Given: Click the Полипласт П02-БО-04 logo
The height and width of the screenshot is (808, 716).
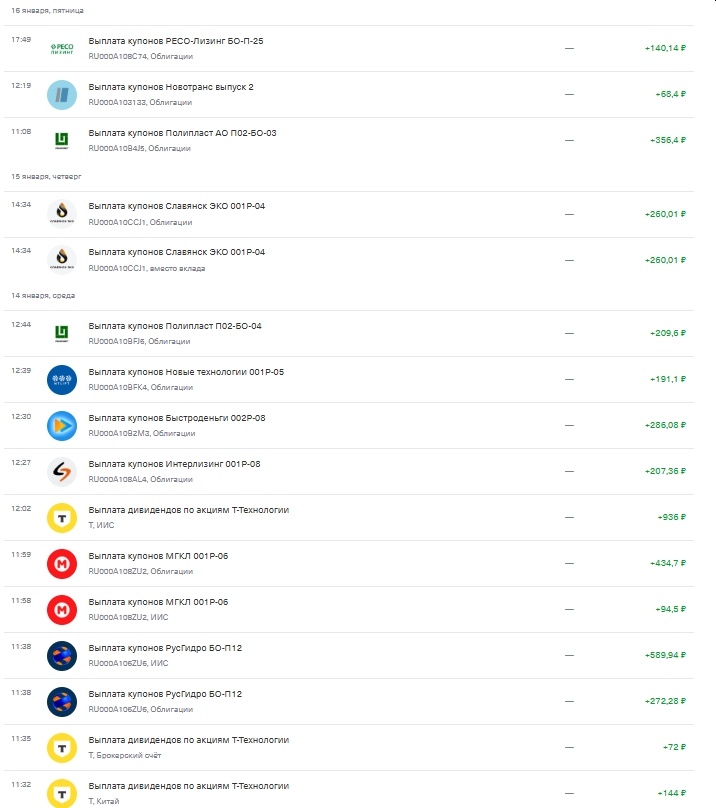Looking at the screenshot, I should click(62, 333).
